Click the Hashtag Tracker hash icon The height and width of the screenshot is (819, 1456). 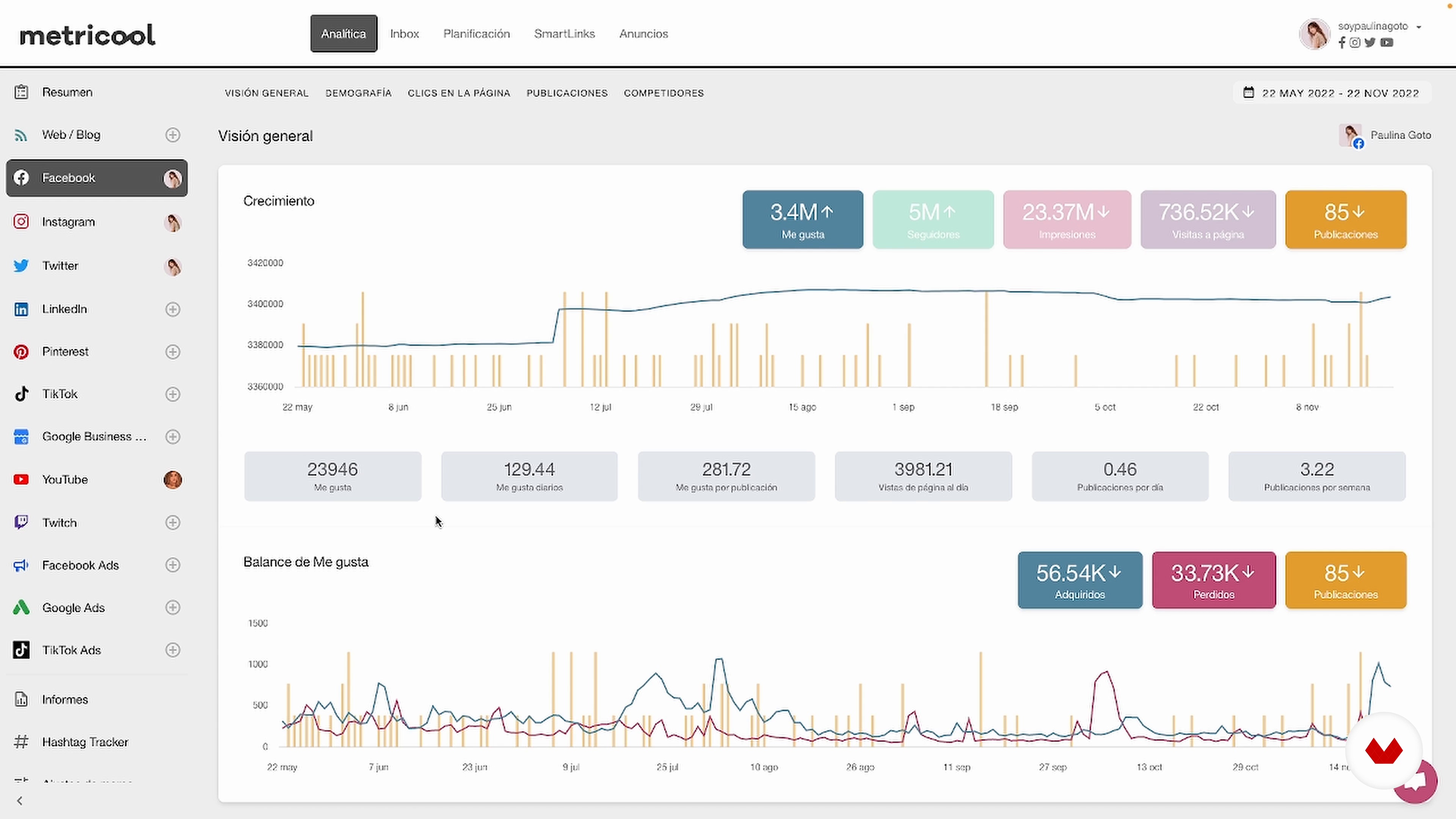pos(21,742)
